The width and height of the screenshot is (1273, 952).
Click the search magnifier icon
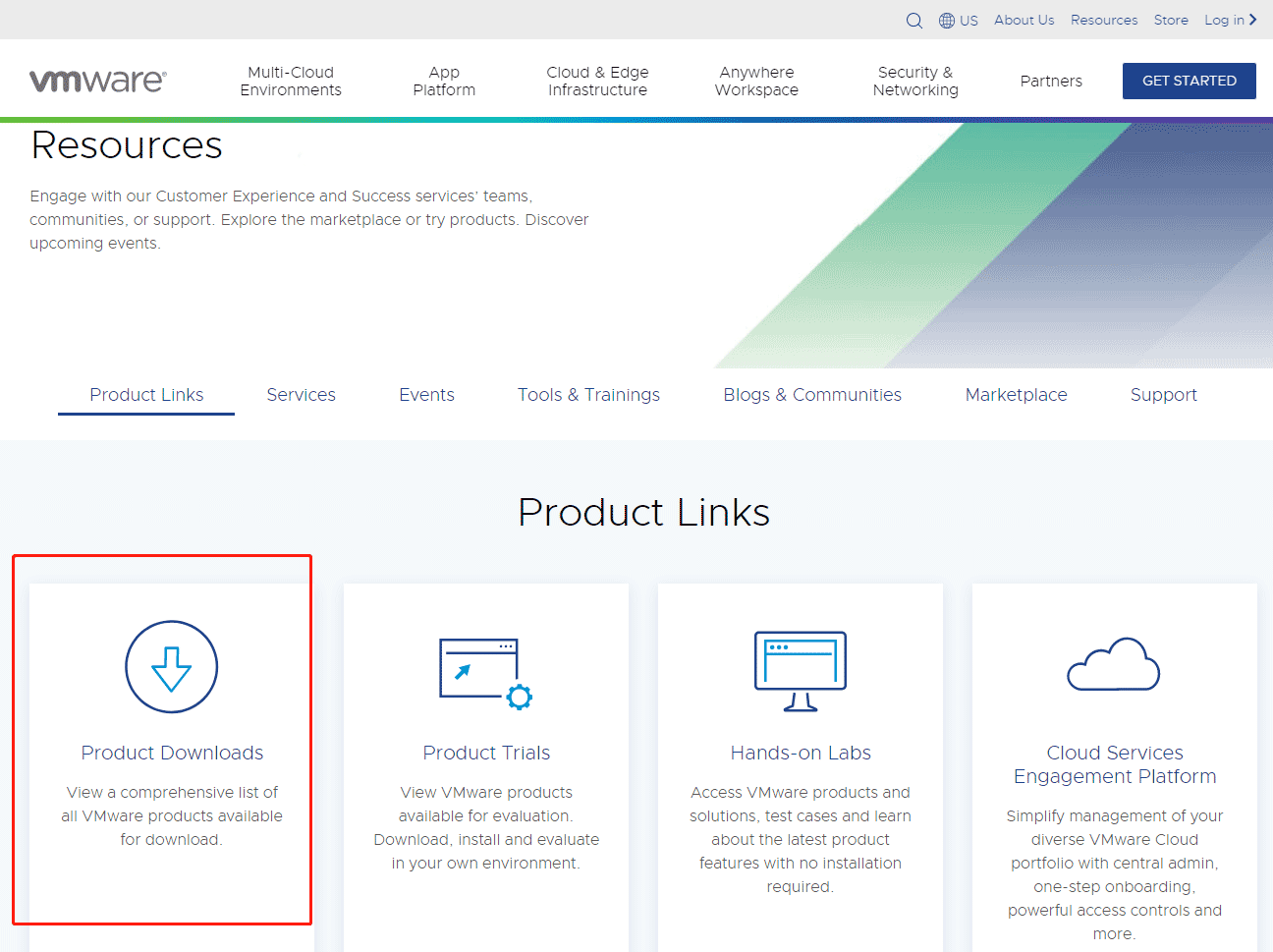tap(914, 21)
